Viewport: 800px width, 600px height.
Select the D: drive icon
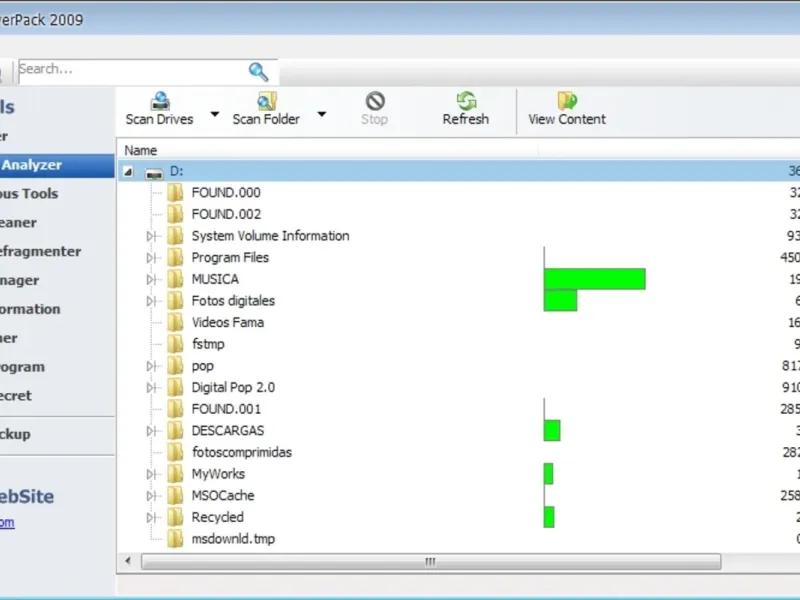pos(154,174)
